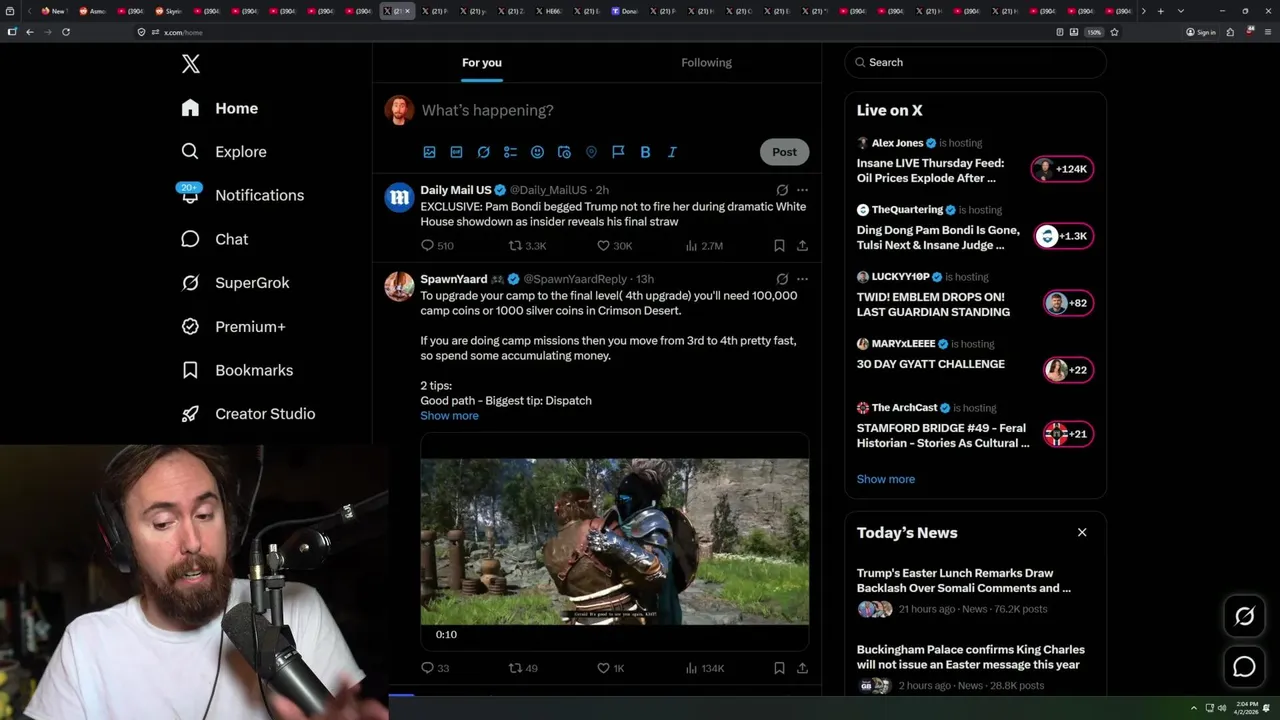Viewport: 1280px width, 720px height.
Task: Repost the SpawnYaard post
Action: pos(523,668)
